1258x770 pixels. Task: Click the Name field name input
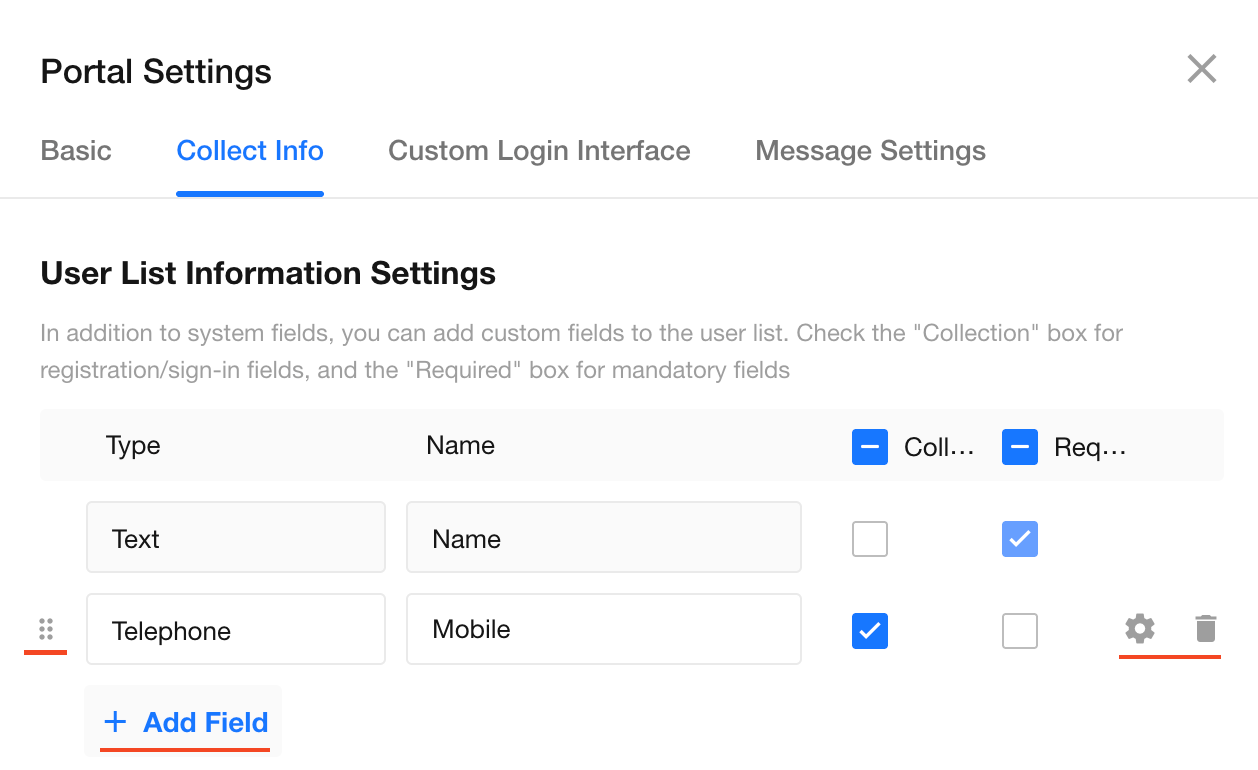(603, 537)
